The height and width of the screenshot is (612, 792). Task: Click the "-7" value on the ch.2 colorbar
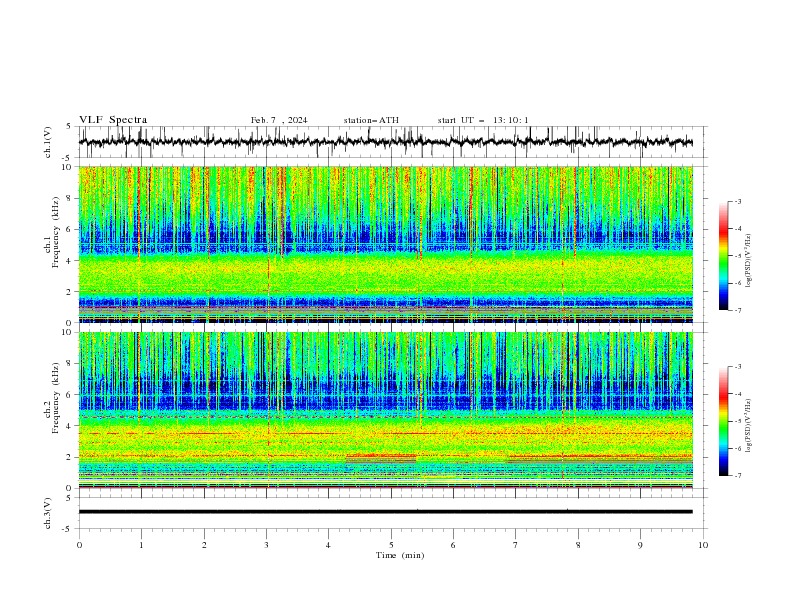coord(737,475)
